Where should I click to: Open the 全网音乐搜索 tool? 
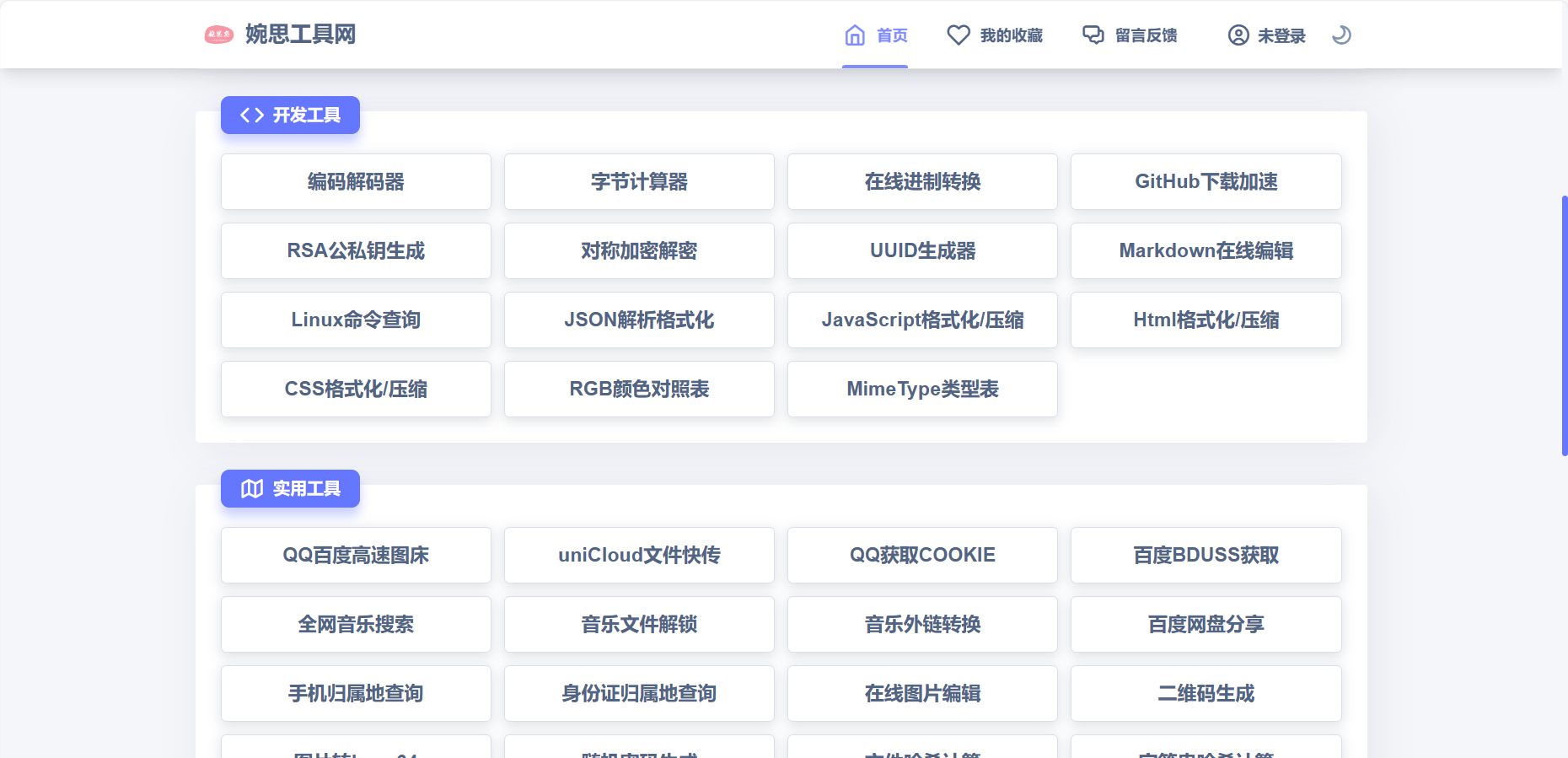click(x=356, y=624)
